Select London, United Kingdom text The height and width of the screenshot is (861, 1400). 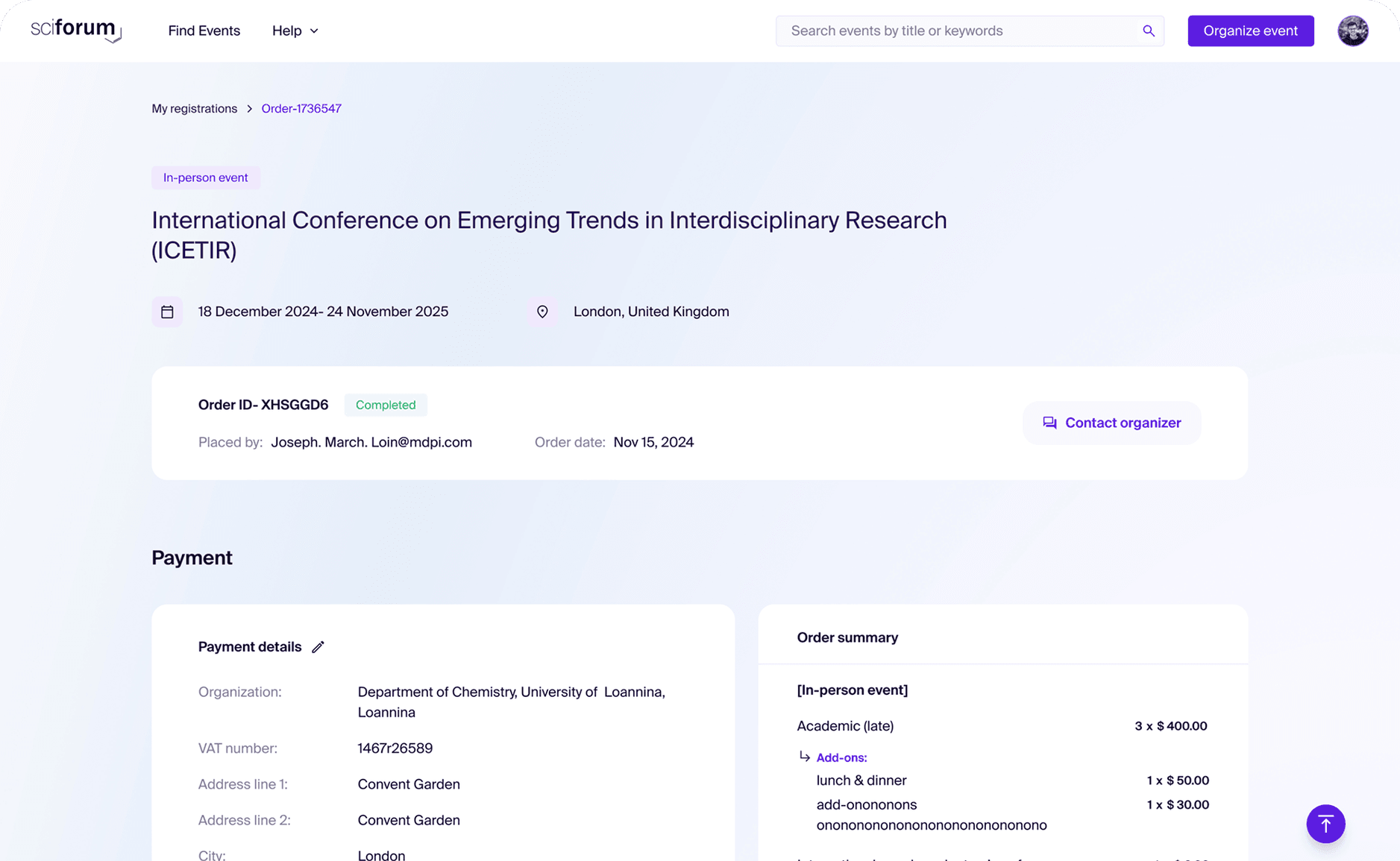pos(651,312)
